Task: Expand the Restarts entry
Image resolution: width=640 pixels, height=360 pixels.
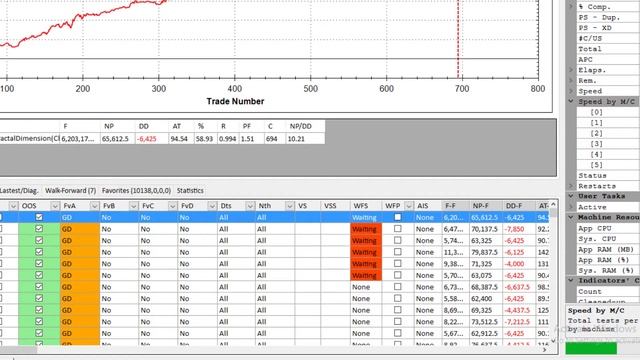Action: (571, 186)
